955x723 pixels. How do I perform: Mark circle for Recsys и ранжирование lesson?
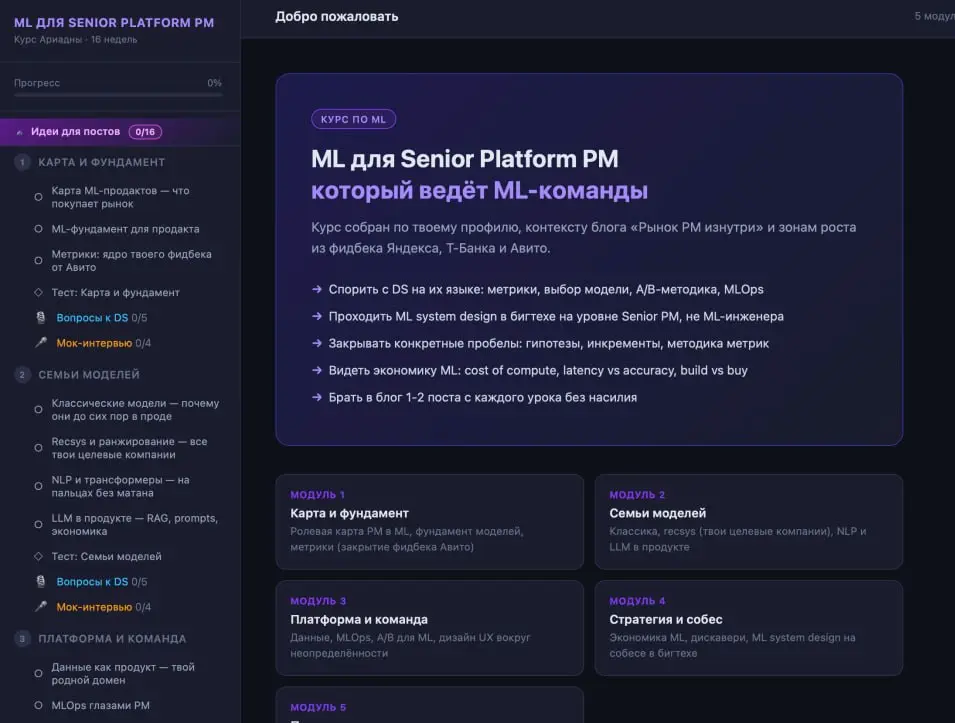(x=38, y=448)
